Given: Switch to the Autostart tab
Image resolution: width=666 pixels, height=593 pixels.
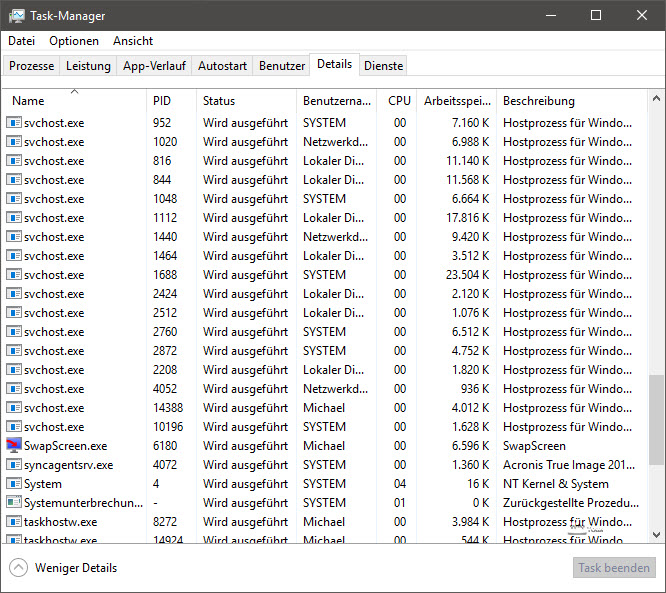Looking at the screenshot, I should click(222, 66).
